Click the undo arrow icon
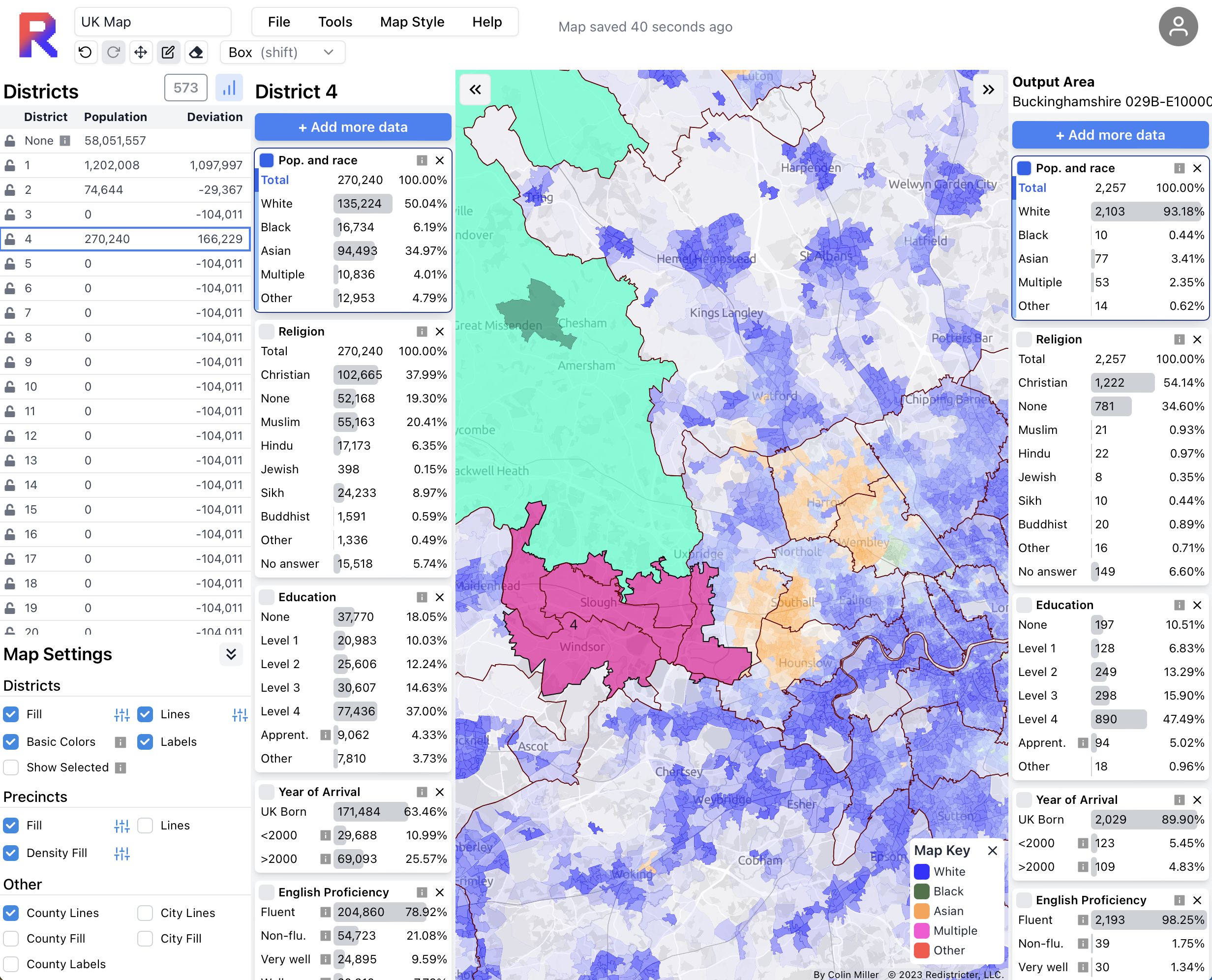 pos(85,53)
